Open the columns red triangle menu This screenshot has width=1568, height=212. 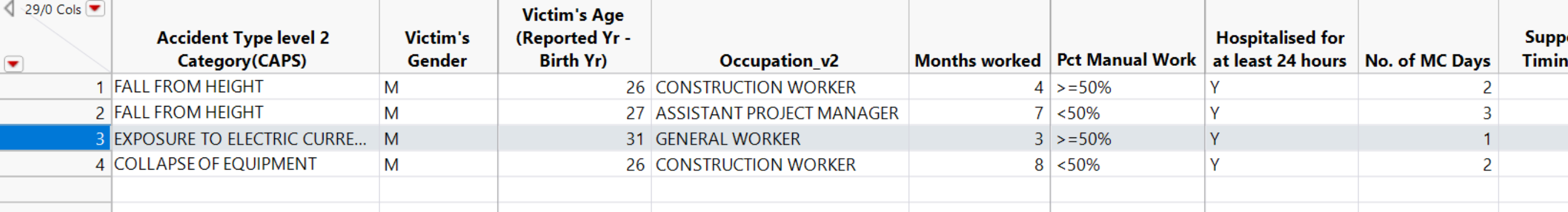pyautogui.click(x=96, y=8)
